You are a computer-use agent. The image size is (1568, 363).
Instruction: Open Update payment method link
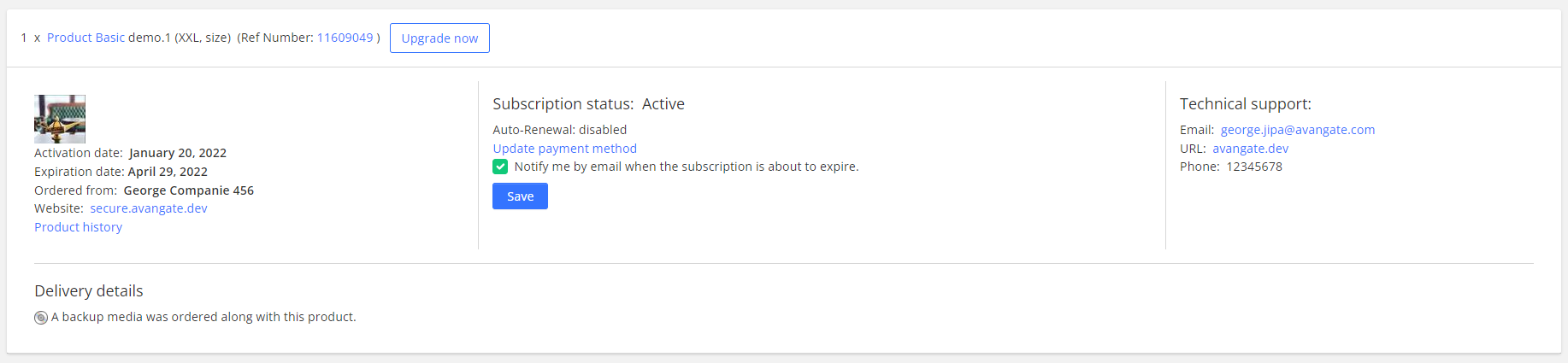564,149
